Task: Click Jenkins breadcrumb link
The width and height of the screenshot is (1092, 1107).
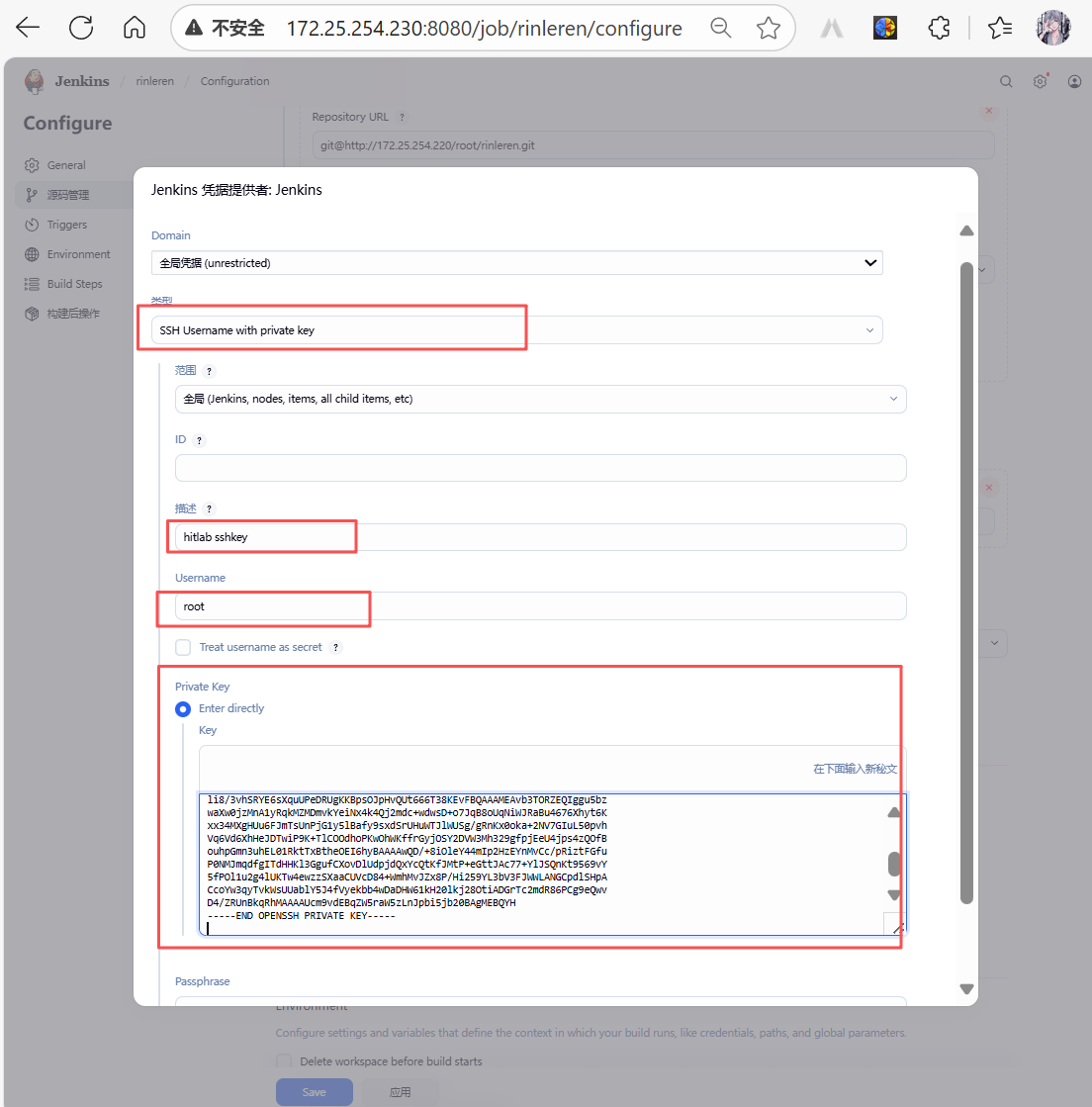Action: click(82, 81)
